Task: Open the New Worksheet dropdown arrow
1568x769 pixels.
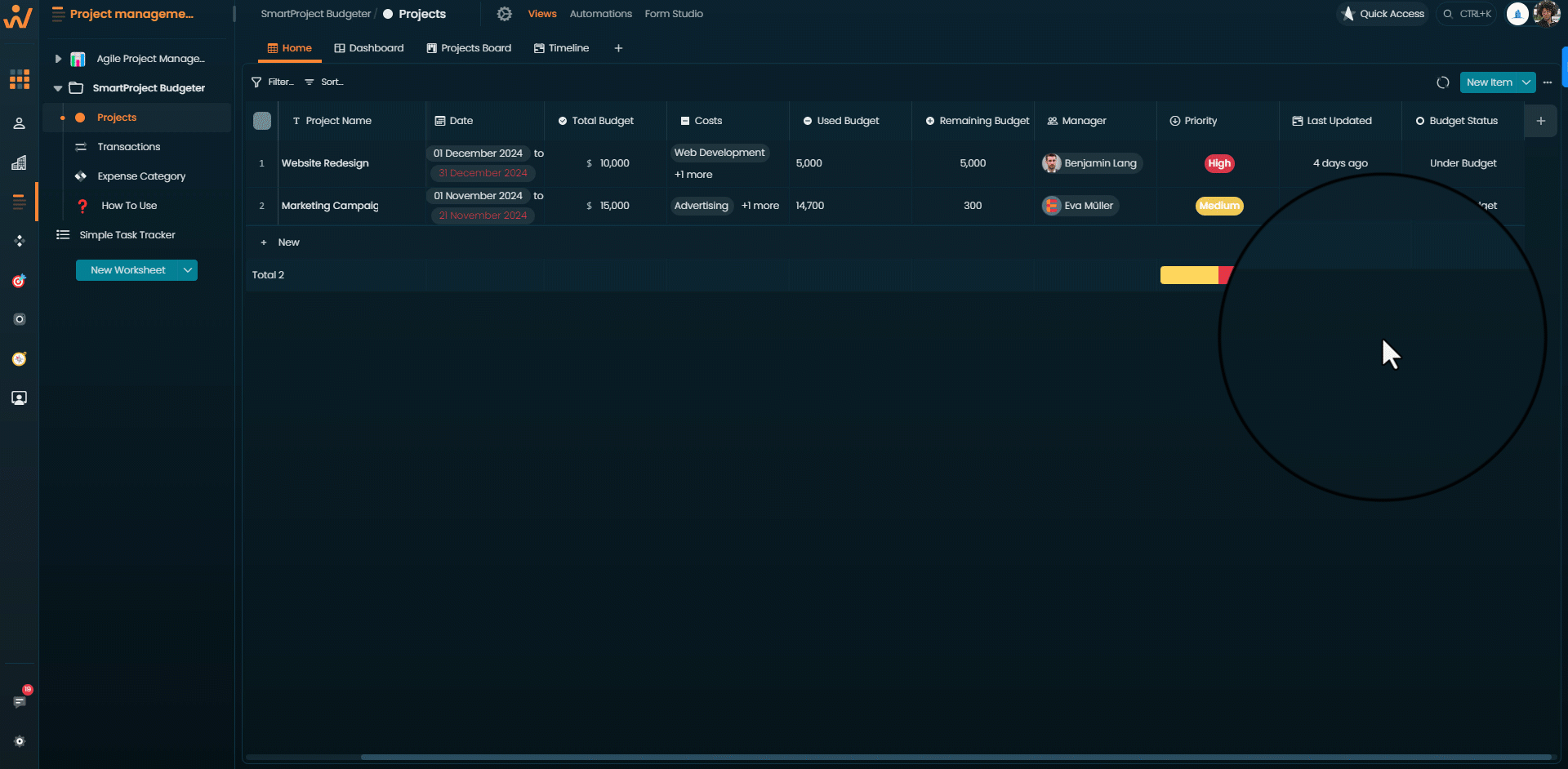Action: pyautogui.click(x=188, y=270)
